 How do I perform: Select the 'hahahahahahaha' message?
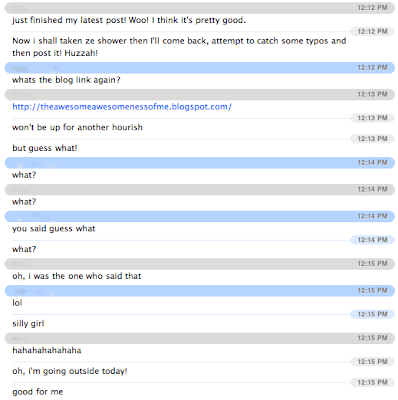pyautogui.click(x=47, y=350)
